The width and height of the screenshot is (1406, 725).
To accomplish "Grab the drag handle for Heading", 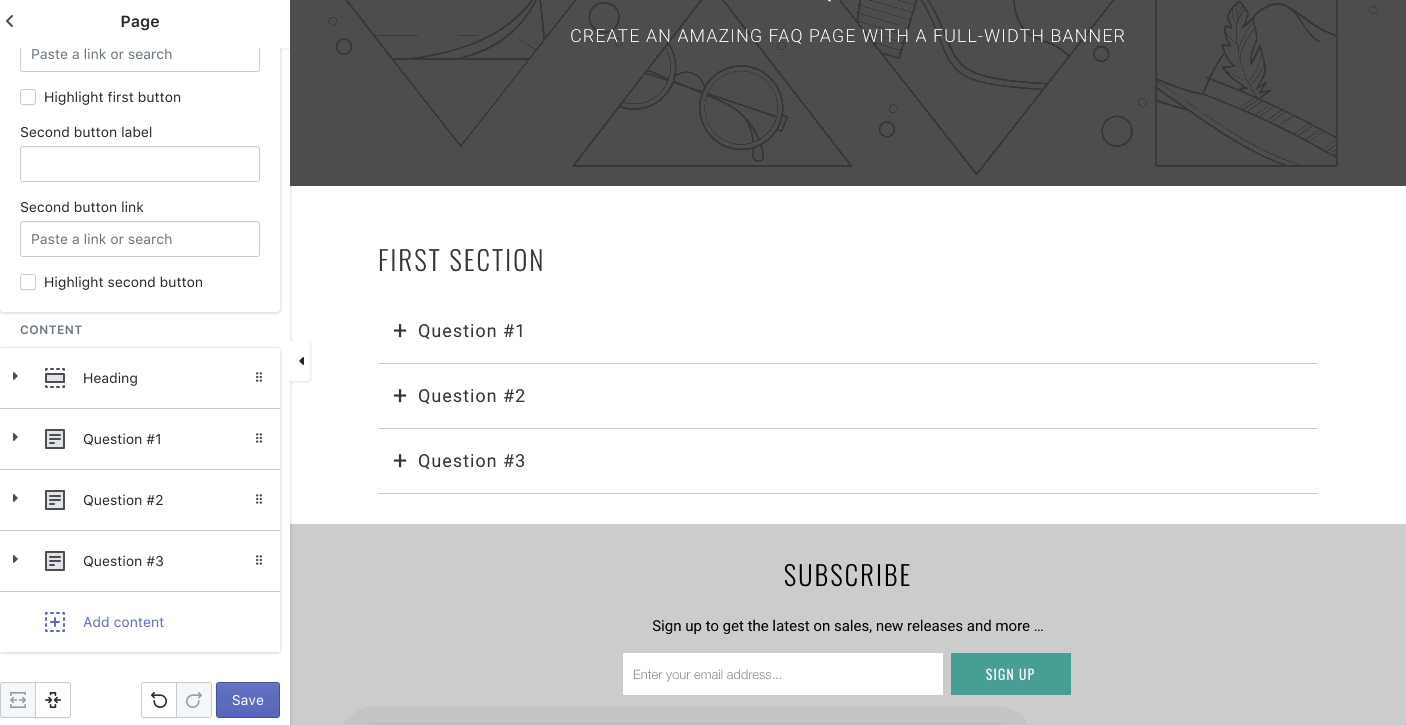I will pos(259,378).
